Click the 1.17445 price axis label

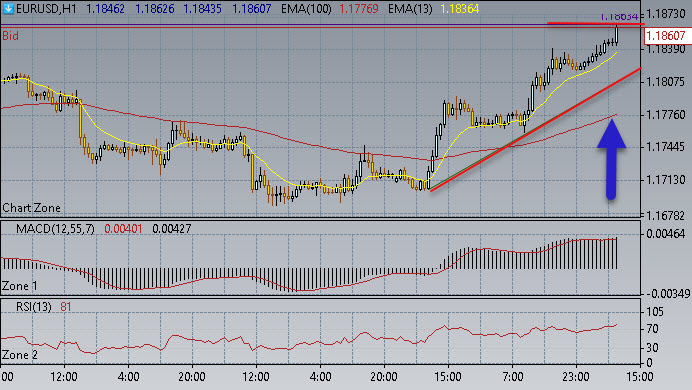(666, 147)
